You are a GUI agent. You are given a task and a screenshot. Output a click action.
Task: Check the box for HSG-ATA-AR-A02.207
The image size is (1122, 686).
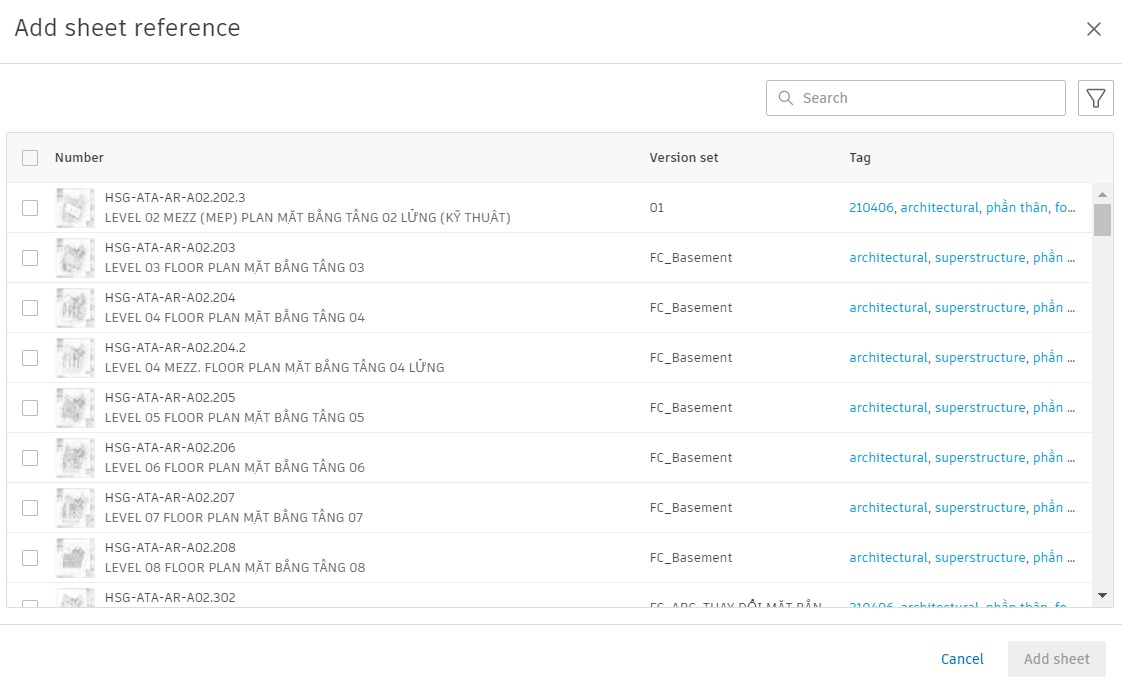[30, 509]
